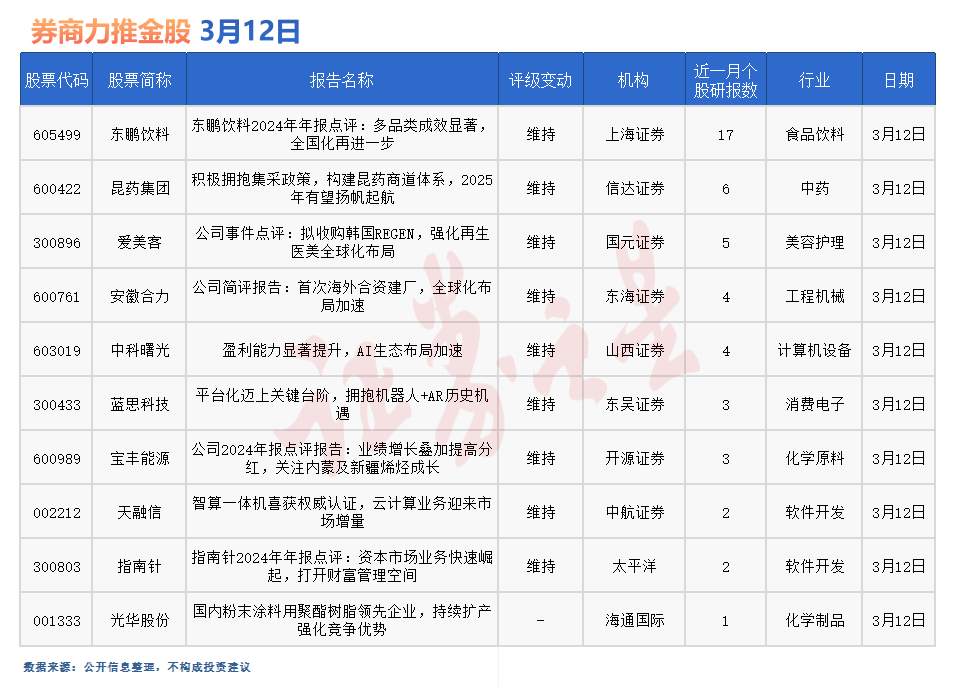Viewport: 967px width, 691px height.
Task: Click the report count 17 cell
Action: click(x=725, y=134)
